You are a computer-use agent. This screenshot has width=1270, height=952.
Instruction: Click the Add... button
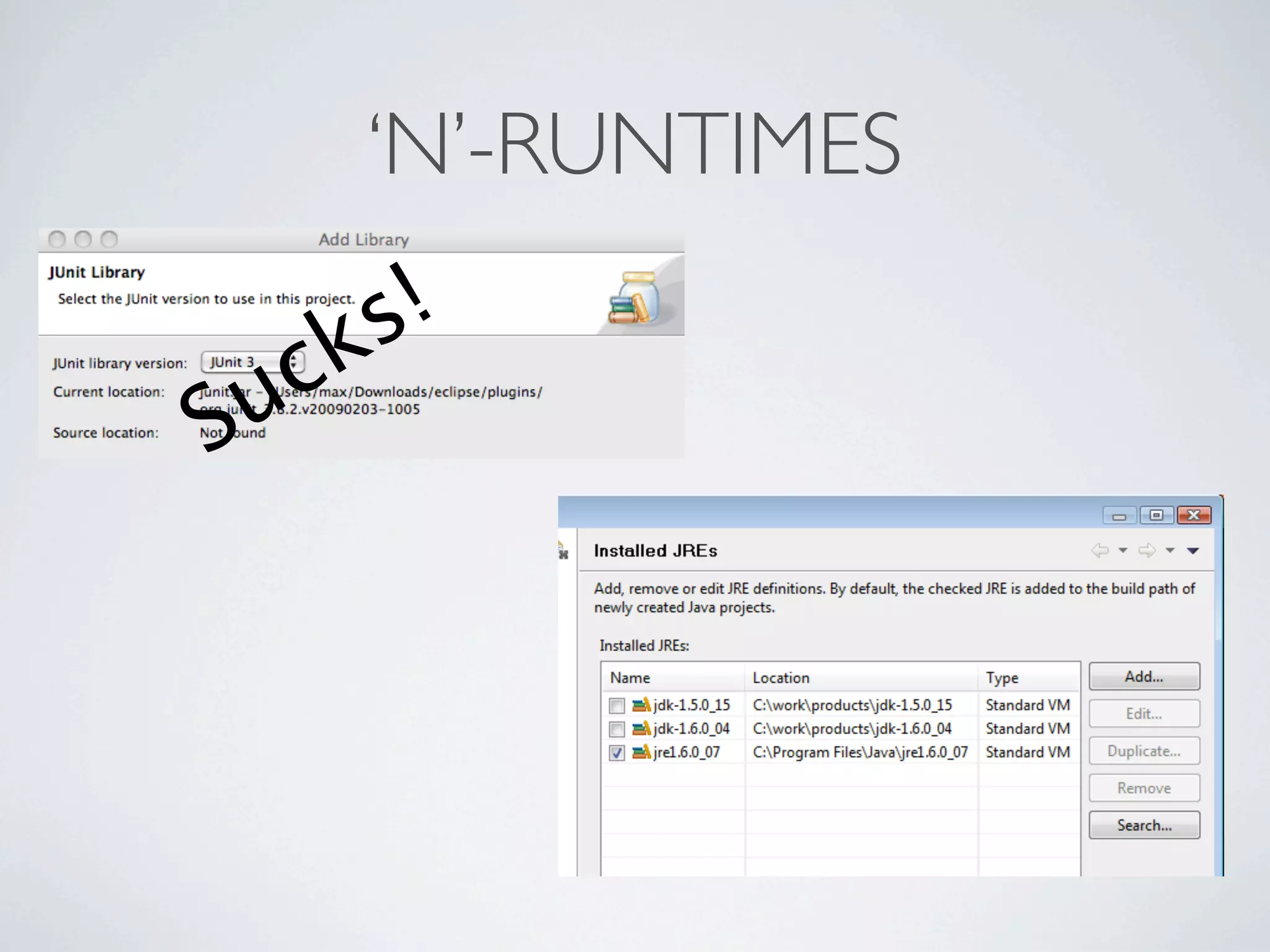point(1144,676)
